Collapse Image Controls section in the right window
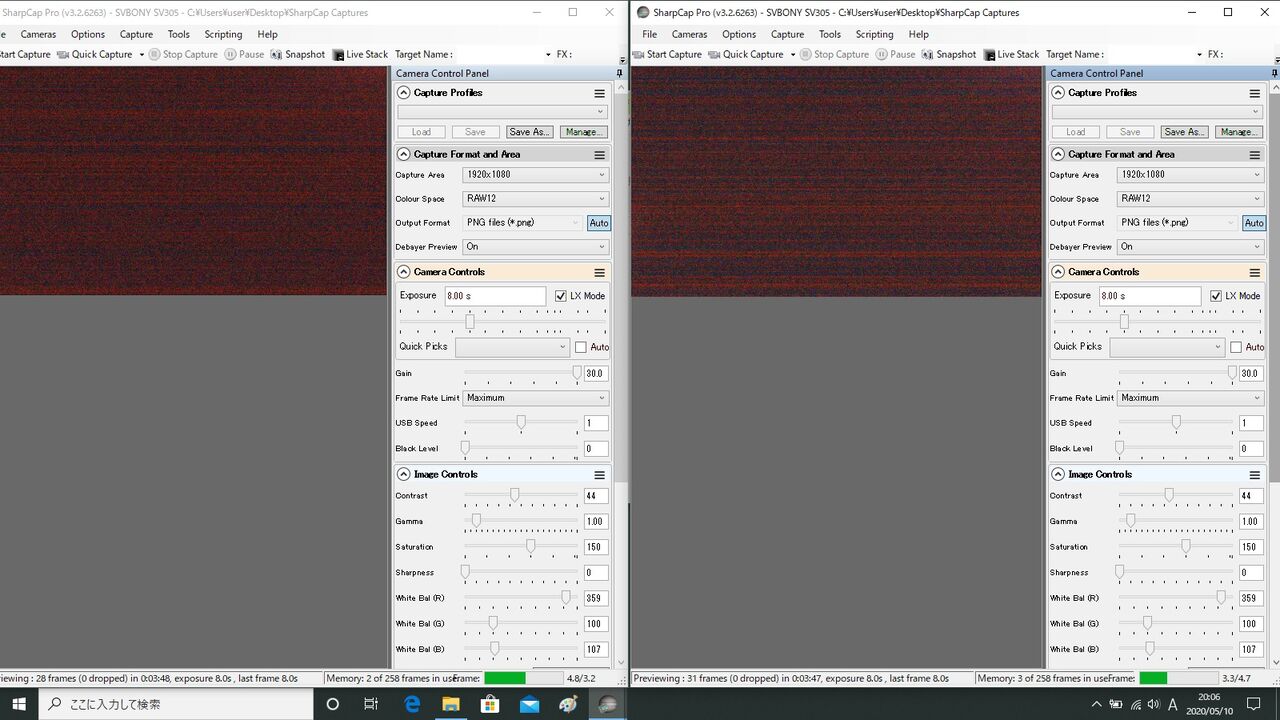Image resolution: width=1280 pixels, height=720 pixels. (1058, 475)
